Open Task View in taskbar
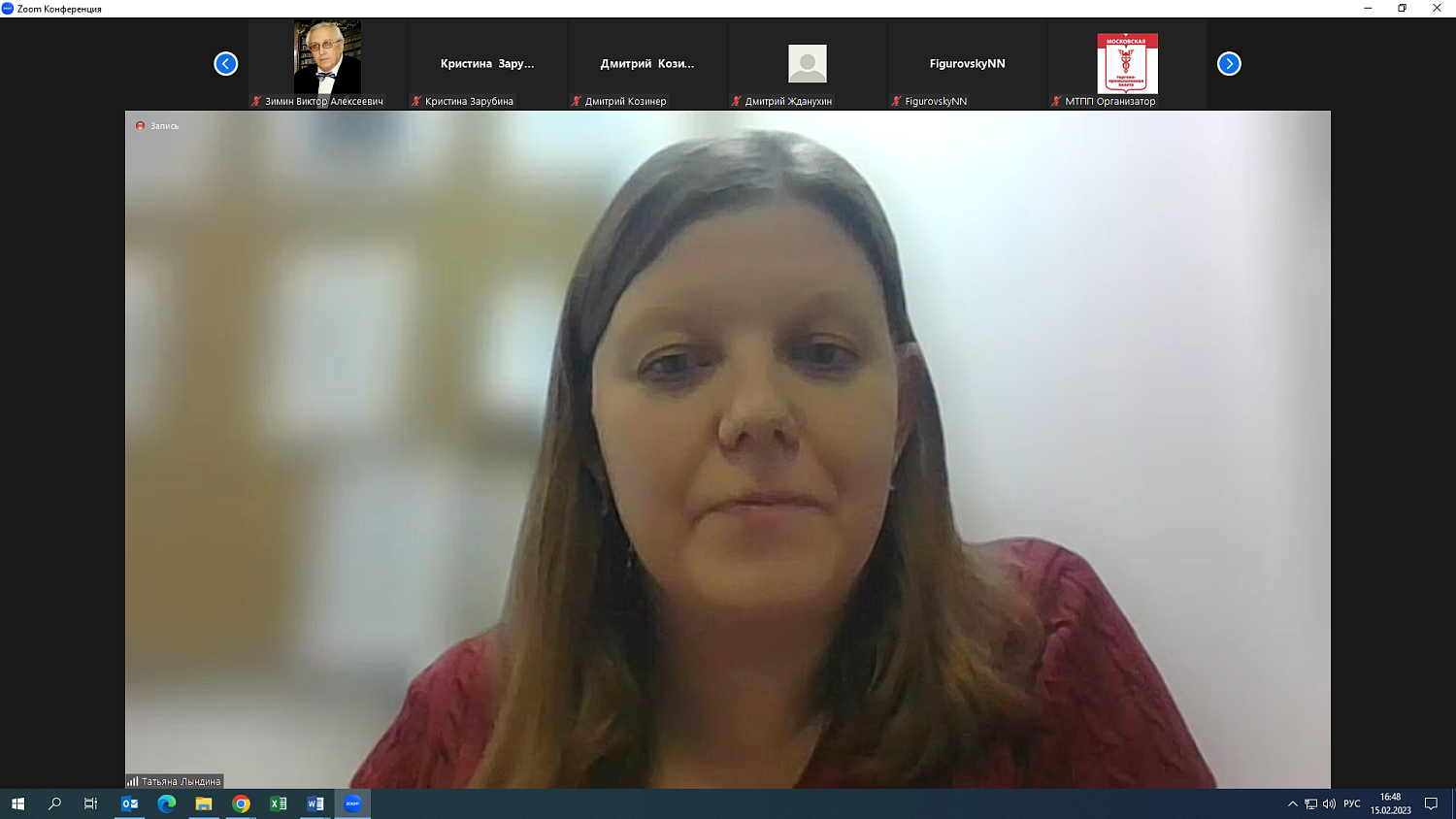The width and height of the screenshot is (1456, 819). (x=91, y=803)
